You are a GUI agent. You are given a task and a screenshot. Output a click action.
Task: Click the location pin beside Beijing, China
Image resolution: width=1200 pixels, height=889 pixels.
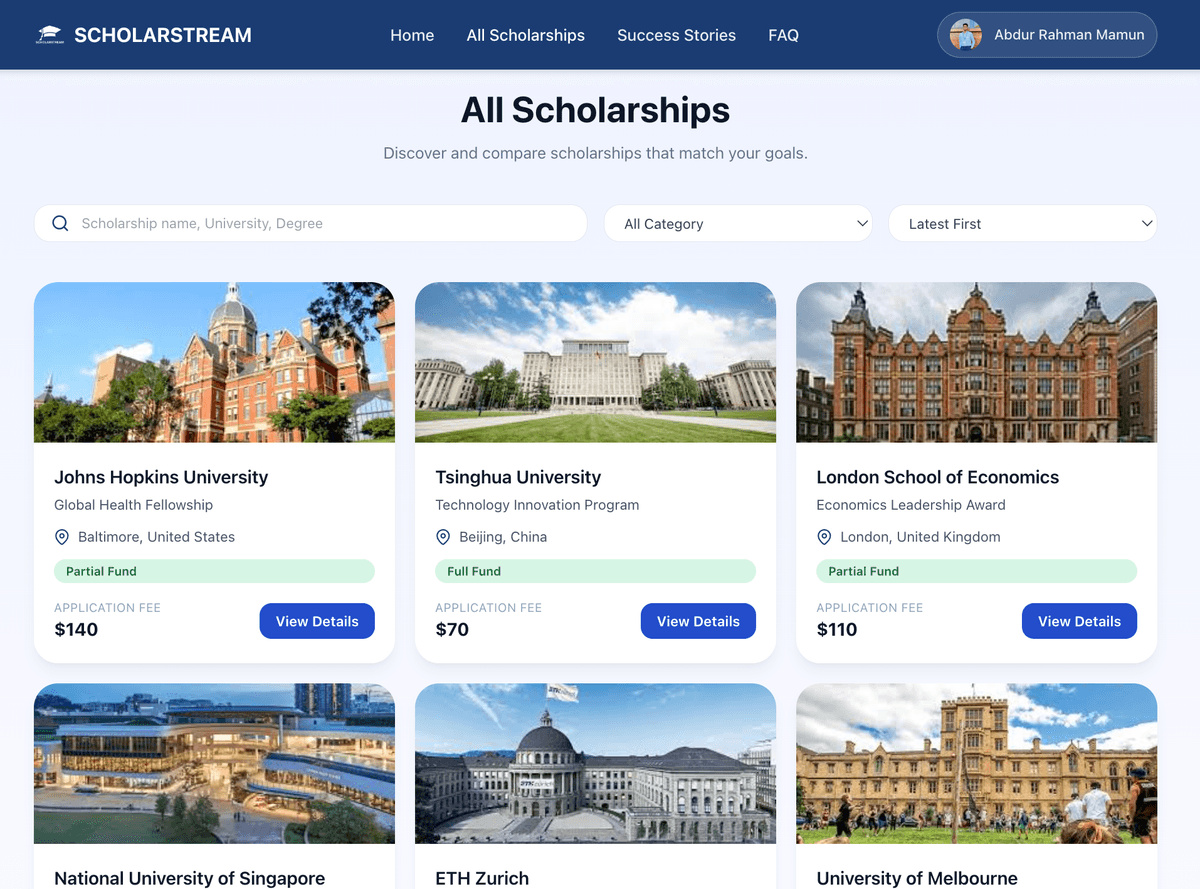click(443, 537)
